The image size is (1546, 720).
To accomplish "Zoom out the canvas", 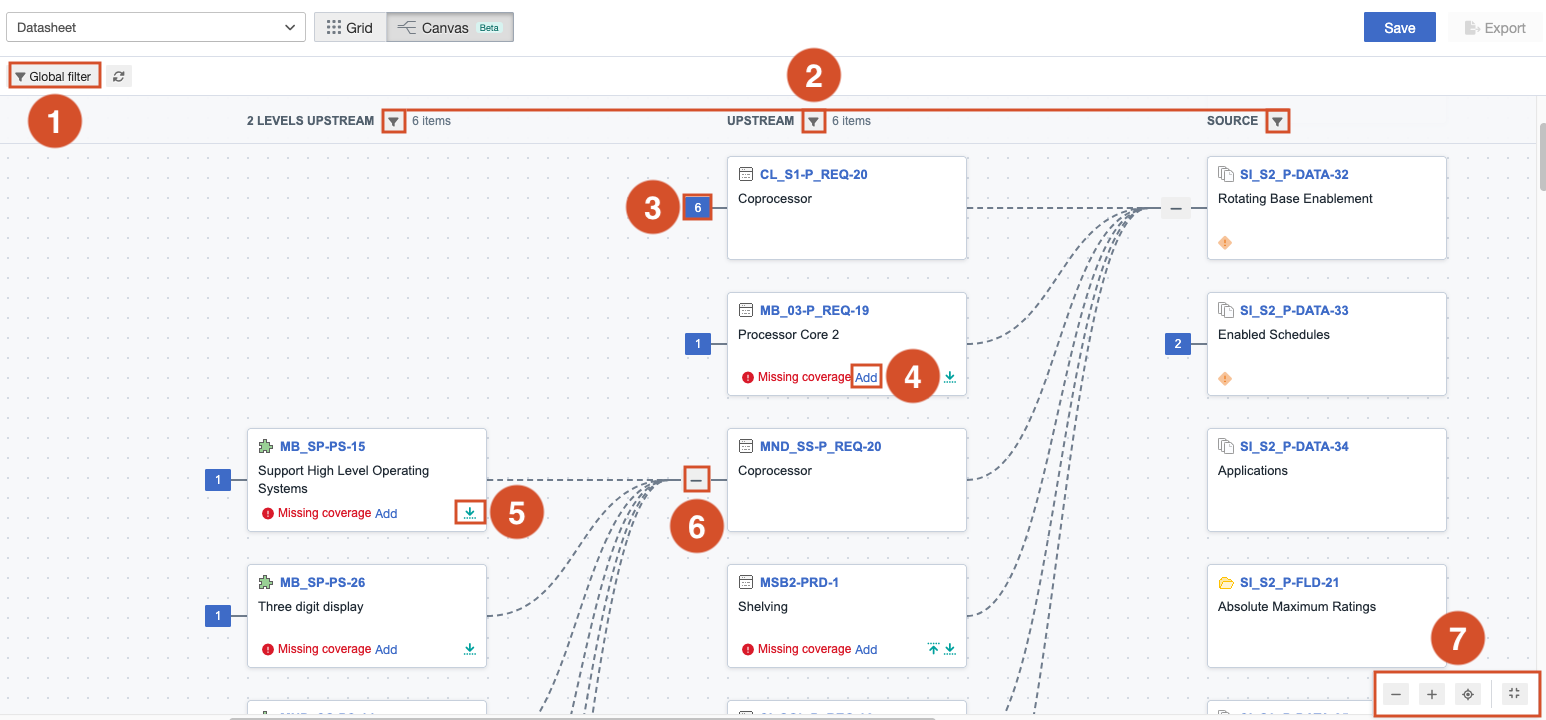I will (x=1397, y=693).
